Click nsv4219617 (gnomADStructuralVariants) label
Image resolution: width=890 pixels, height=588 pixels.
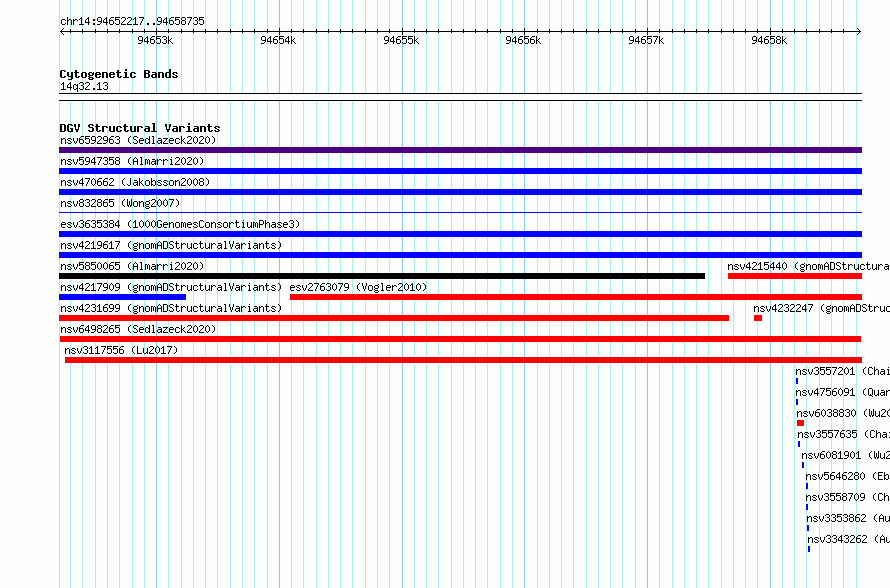pyautogui.click(x=171, y=245)
